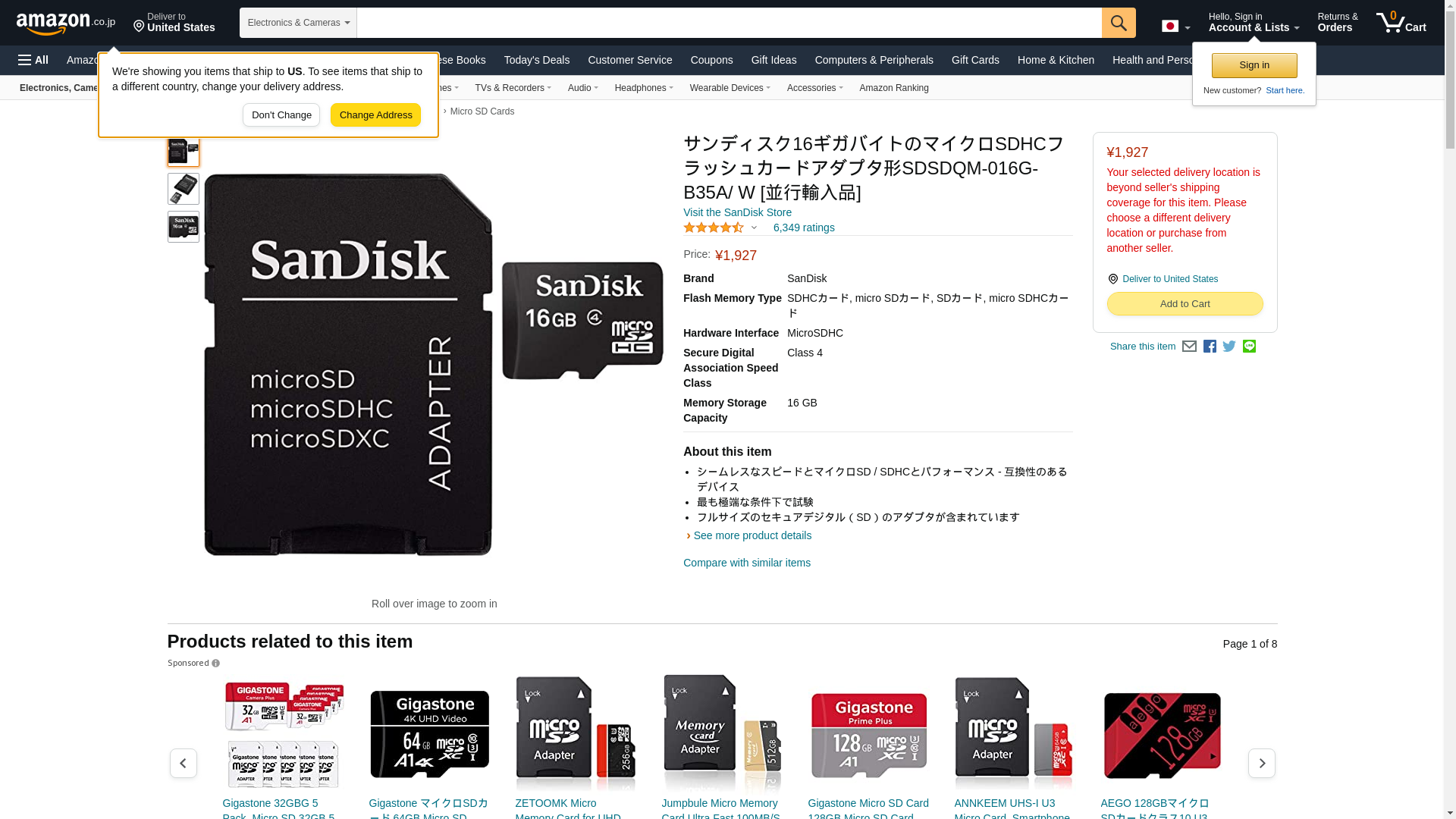Go to previous related products page

pyautogui.click(x=184, y=763)
